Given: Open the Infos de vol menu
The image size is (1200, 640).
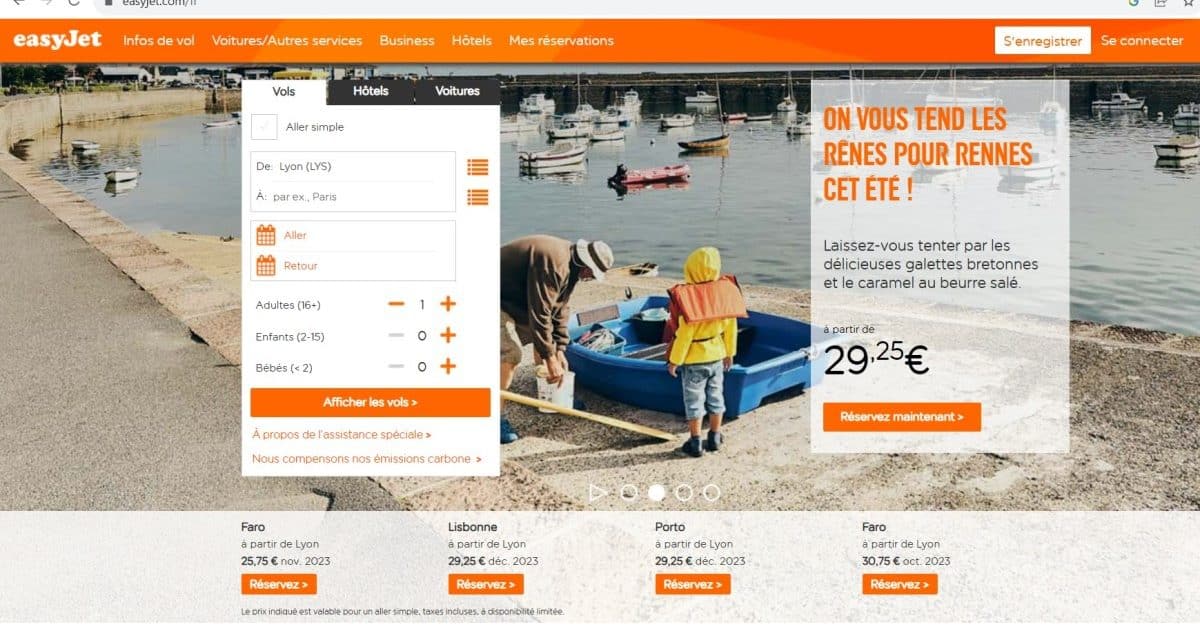Looking at the screenshot, I should [x=159, y=41].
